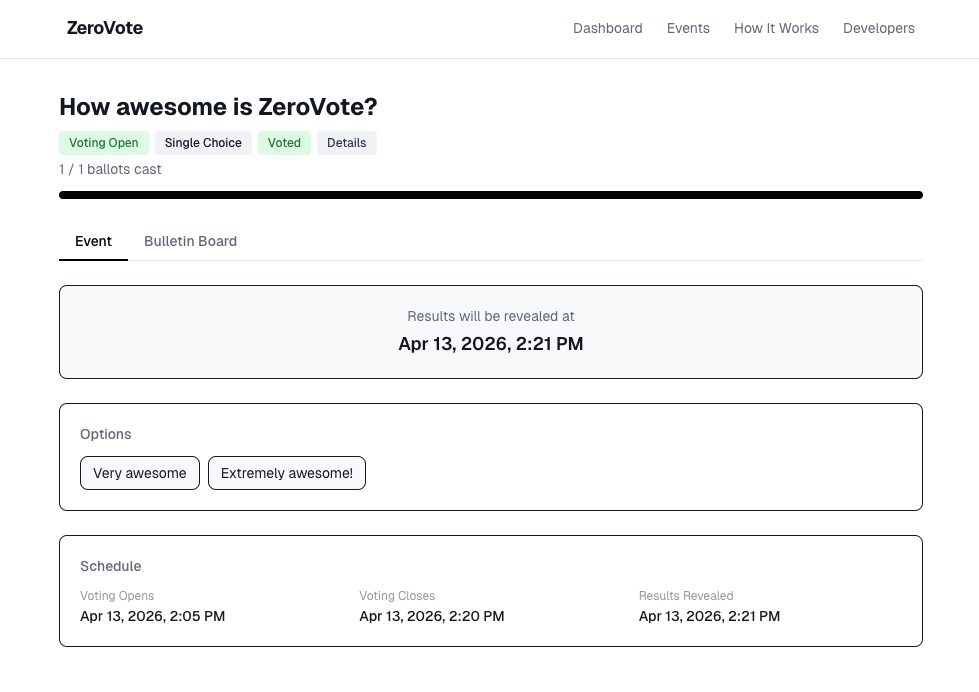Click the Voted badge
The height and width of the screenshot is (692, 979).
pyautogui.click(x=284, y=143)
